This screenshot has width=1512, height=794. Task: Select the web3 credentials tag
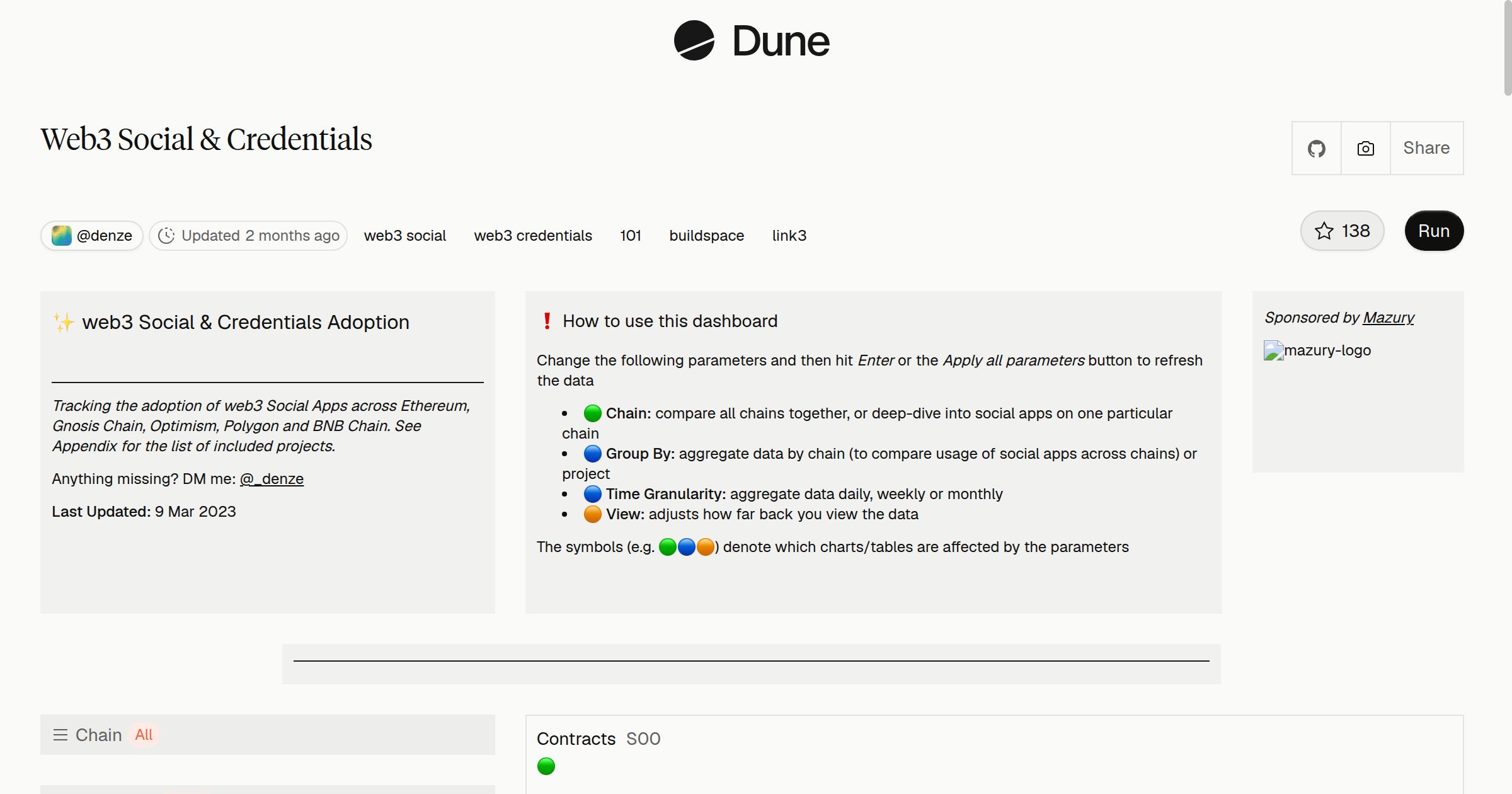point(533,236)
